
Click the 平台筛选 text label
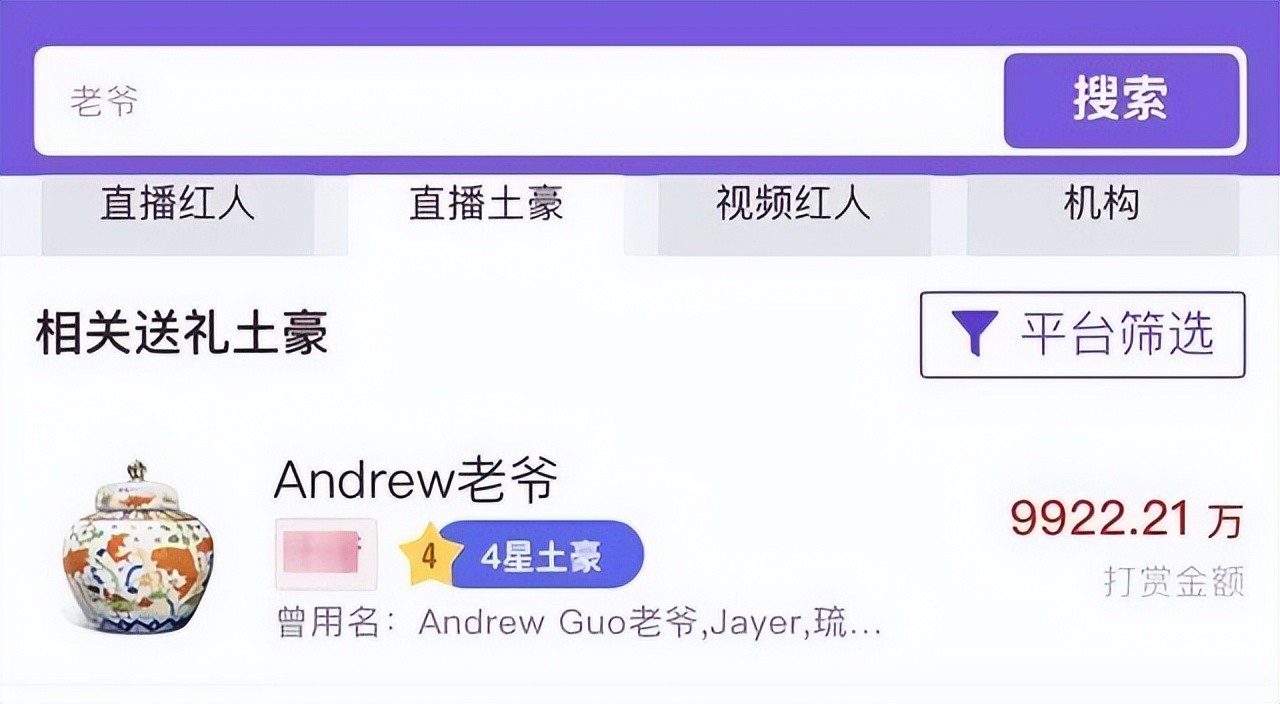coord(1117,334)
